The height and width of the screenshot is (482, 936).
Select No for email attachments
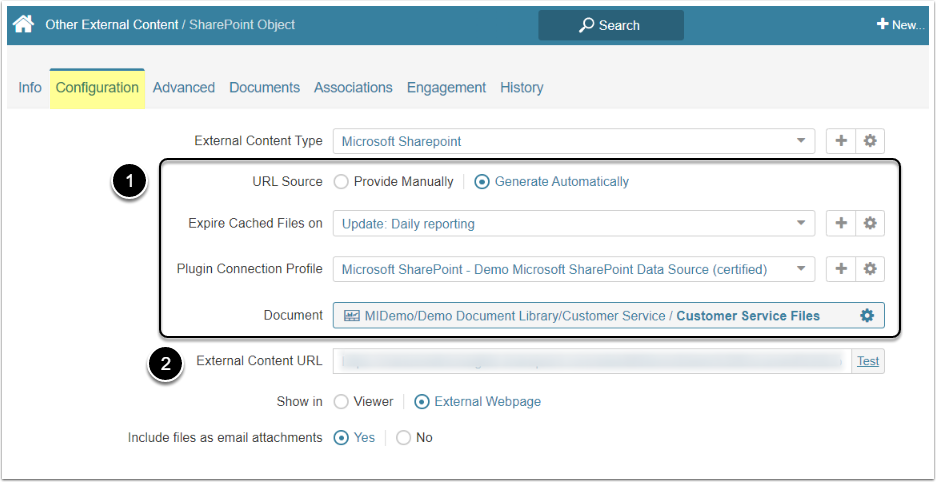[x=404, y=438]
